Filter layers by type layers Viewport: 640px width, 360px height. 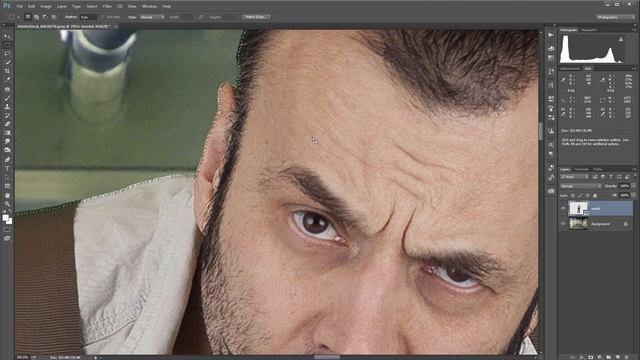click(611, 177)
